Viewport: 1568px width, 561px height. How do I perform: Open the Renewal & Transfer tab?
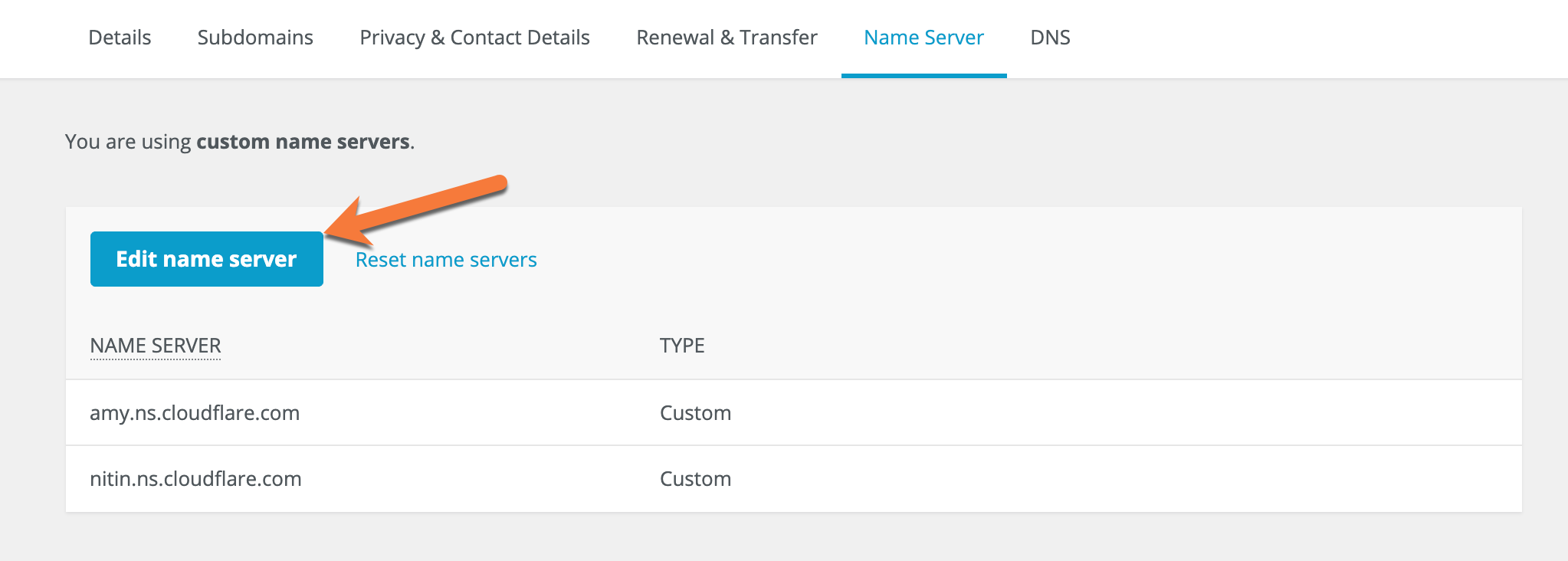coord(727,38)
